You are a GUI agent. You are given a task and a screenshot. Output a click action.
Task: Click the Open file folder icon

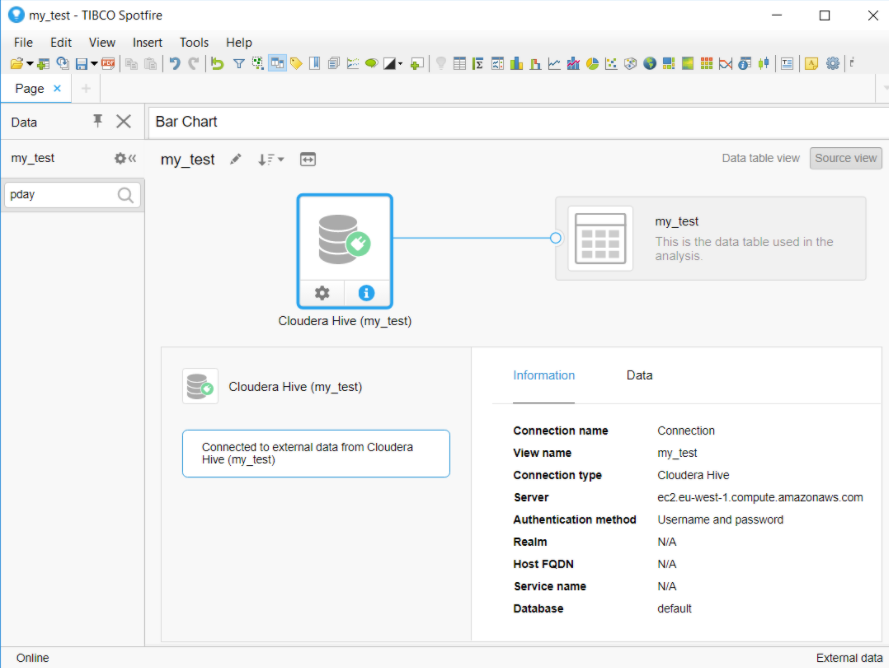point(16,64)
